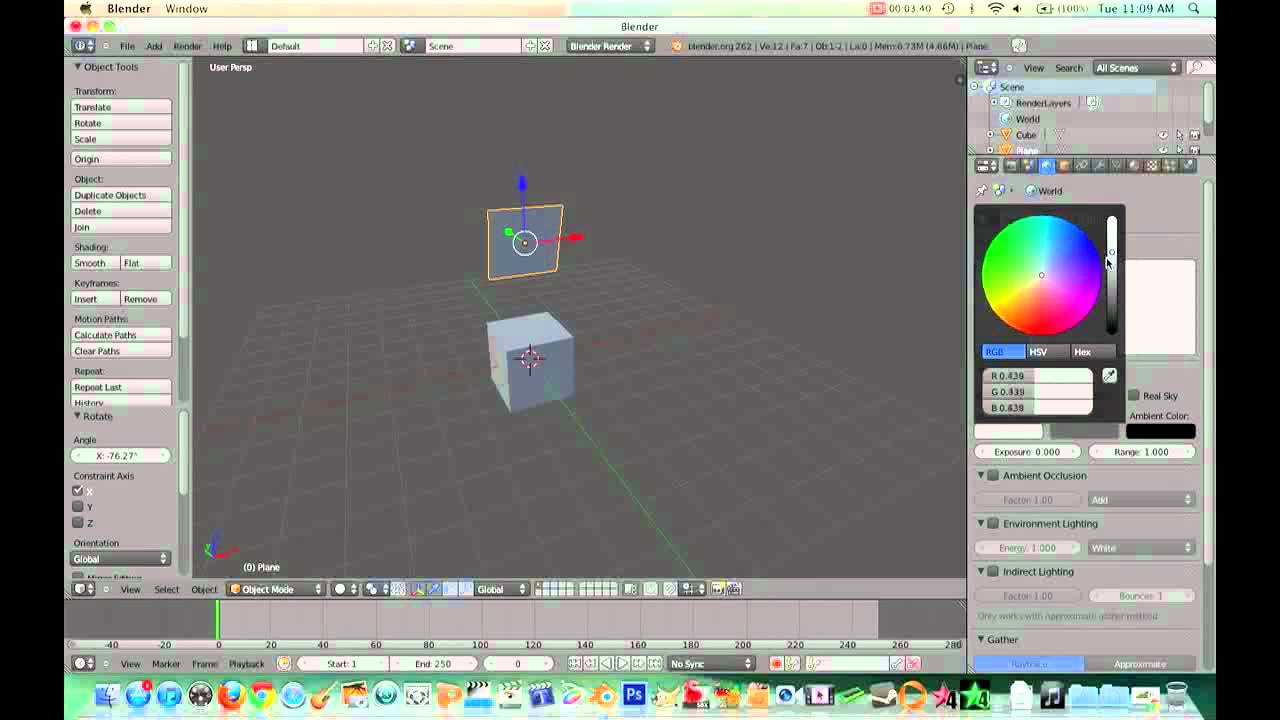Open the Object Mode dropdown
This screenshot has width=1280, height=720.
click(x=276, y=589)
